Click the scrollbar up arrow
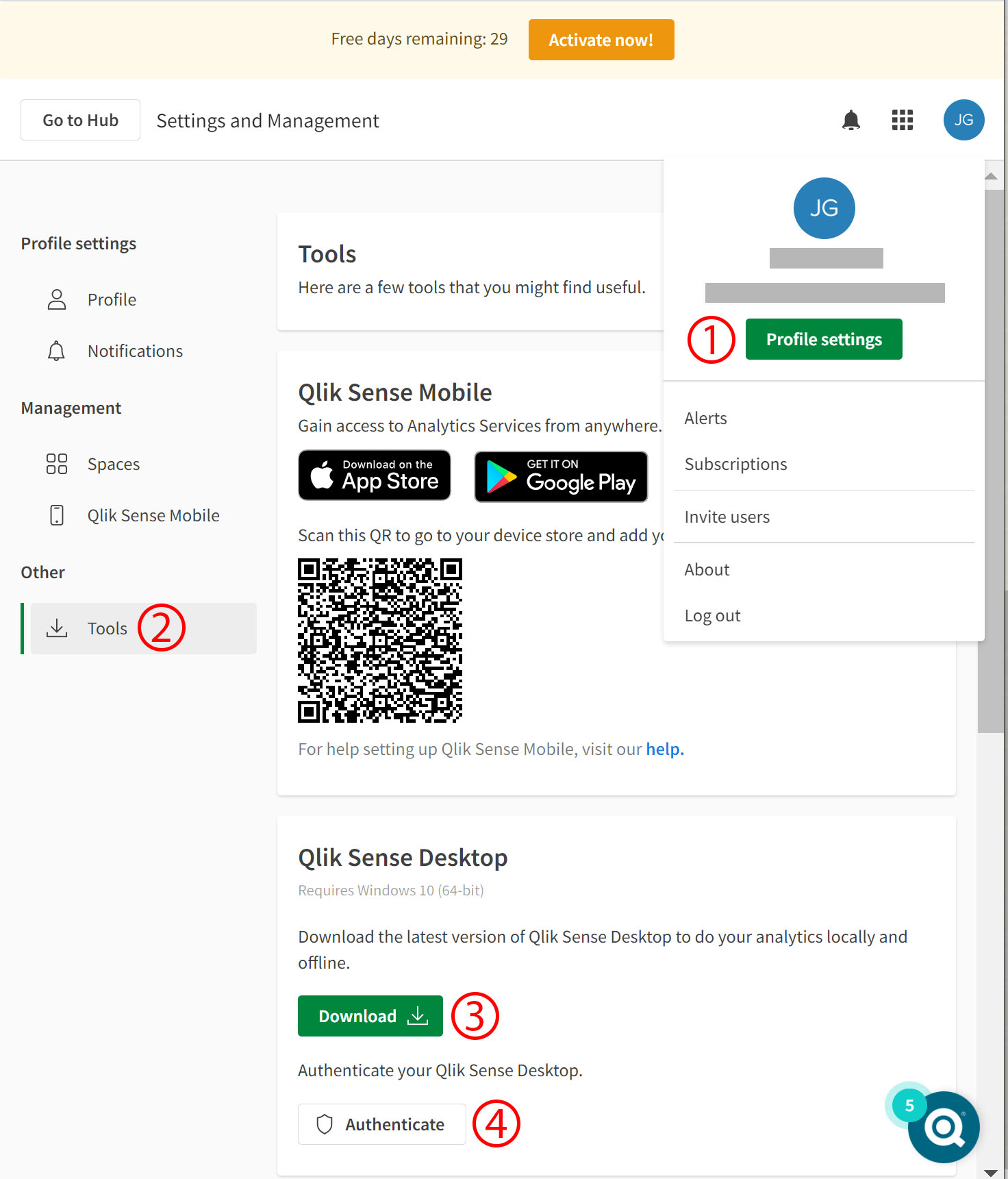Image resolution: width=1008 pixels, height=1179 pixels. (991, 176)
